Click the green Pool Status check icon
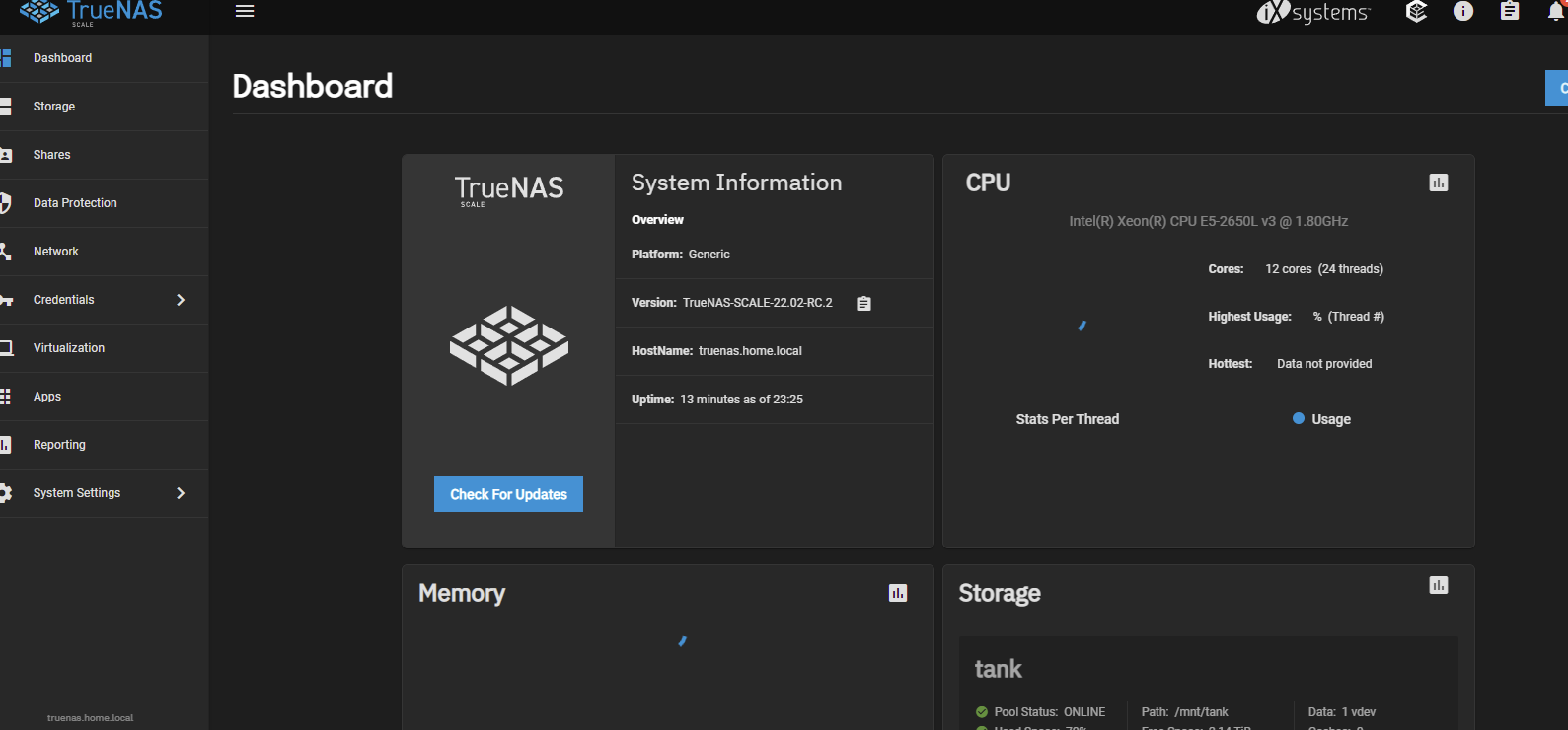The image size is (1568, 730). [982, 712]
